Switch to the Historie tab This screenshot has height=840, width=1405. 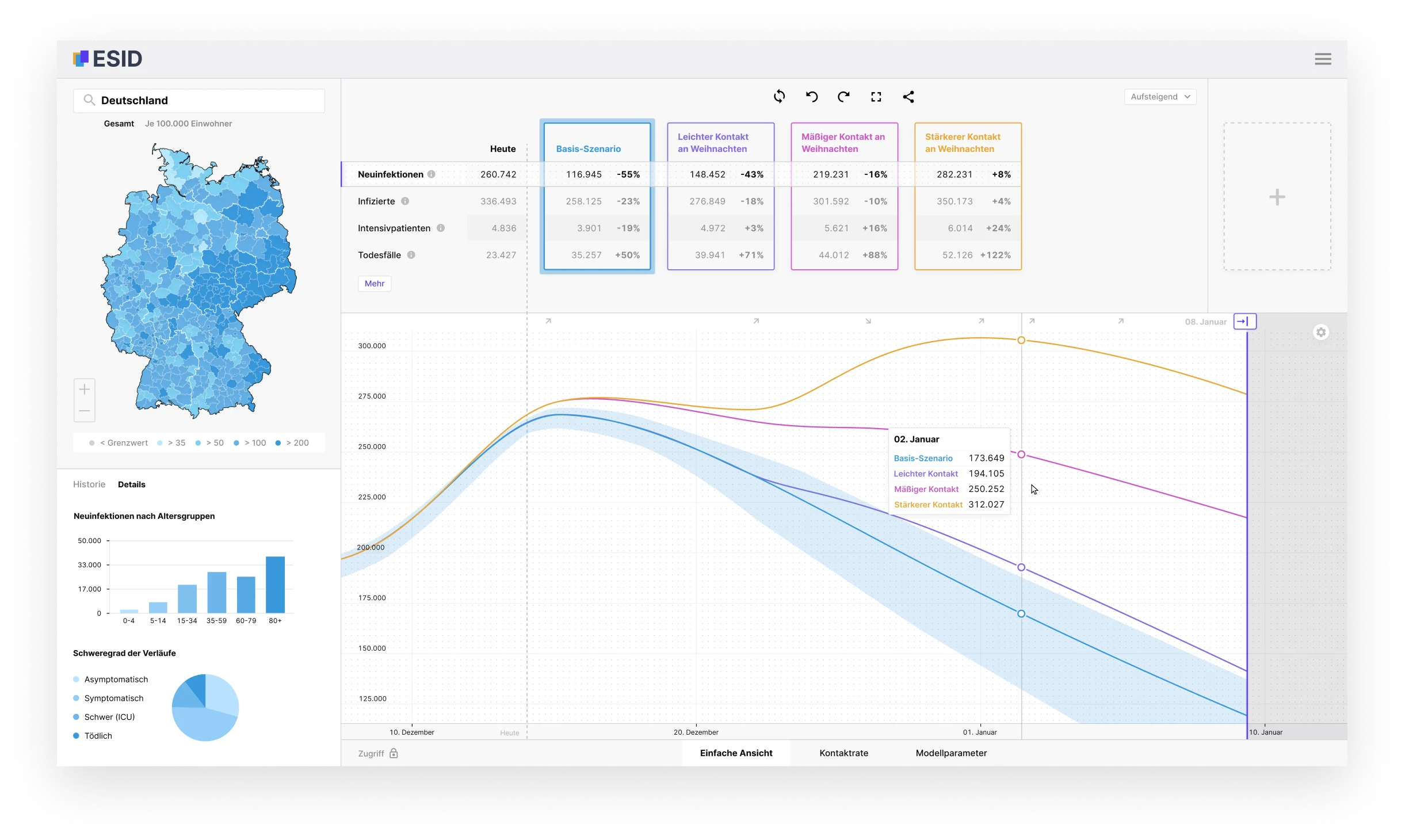(89, 484)
